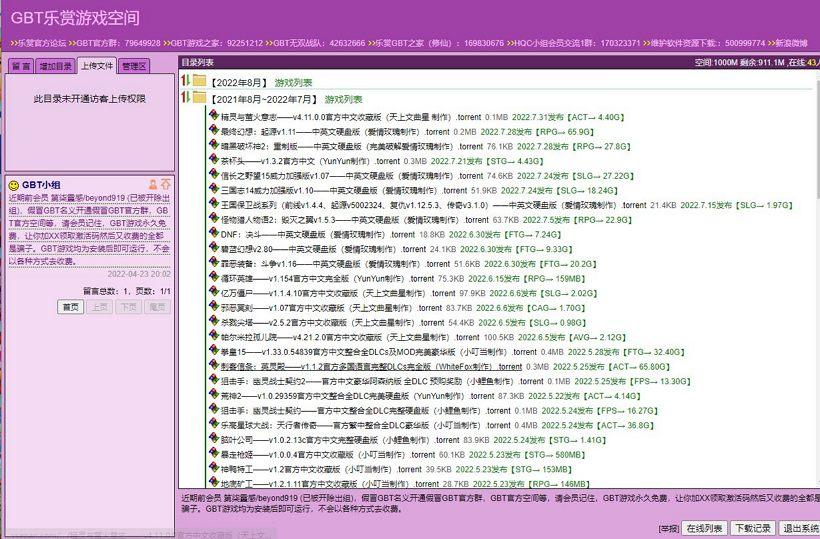The image size is (820, 539).
Task: Collapse the 【2021年8月~2022年7月】 folder icon
Action: 199,97
